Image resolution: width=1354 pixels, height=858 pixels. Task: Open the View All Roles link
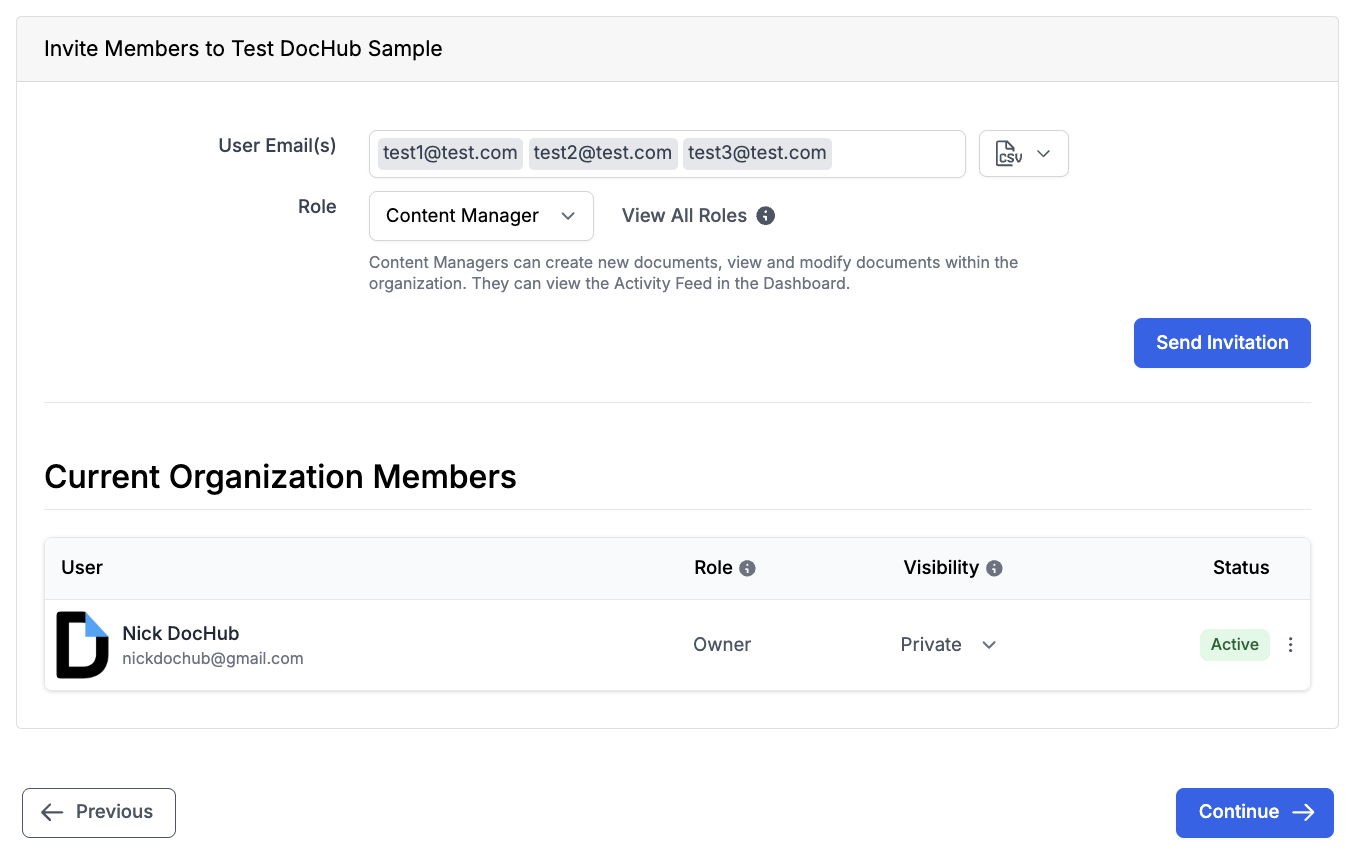pyautogui.click(x=684, y=215)
